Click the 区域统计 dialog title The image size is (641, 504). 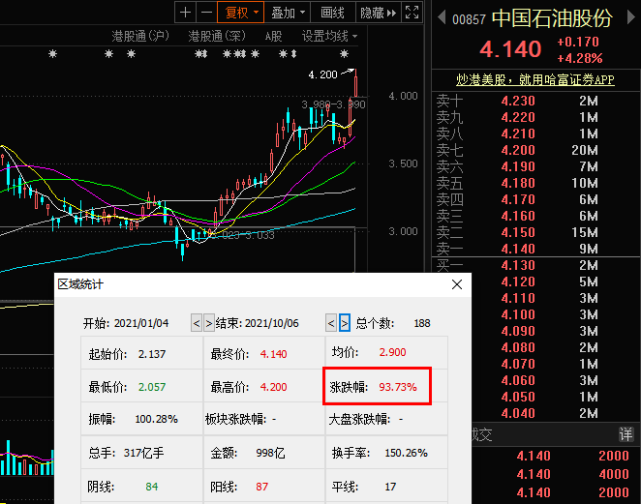[80, 284]
